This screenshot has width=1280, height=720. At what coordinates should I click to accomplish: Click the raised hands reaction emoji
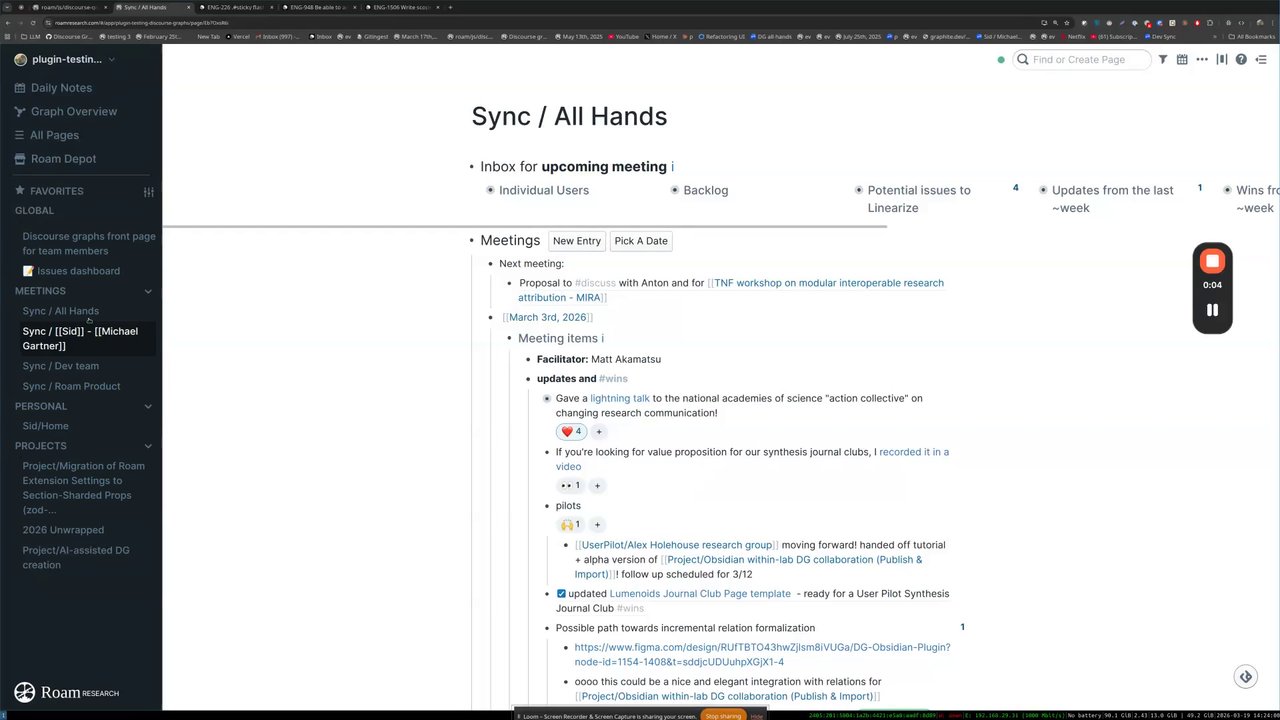(570, 525)
